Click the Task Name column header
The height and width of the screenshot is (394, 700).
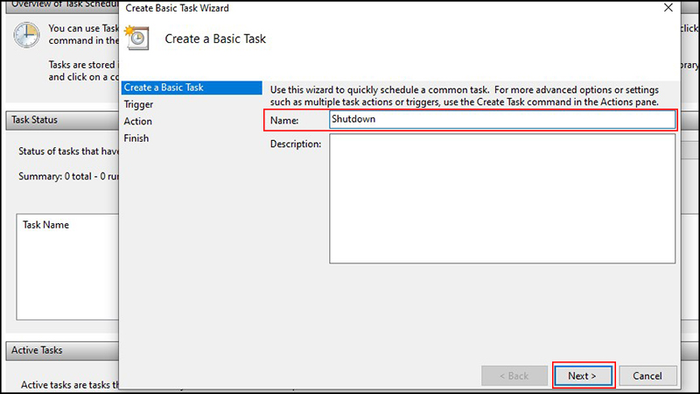click(46, 225)
